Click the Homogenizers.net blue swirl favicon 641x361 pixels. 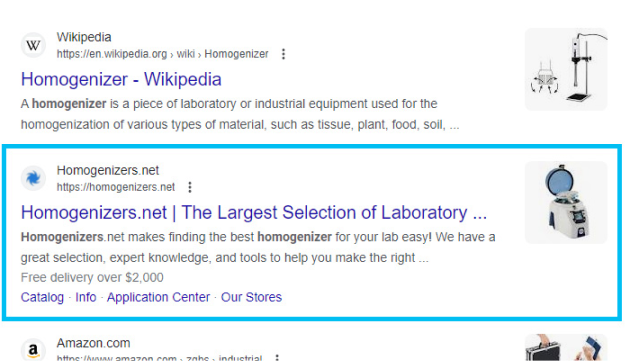pyautogui.click(x=33, y=178)
